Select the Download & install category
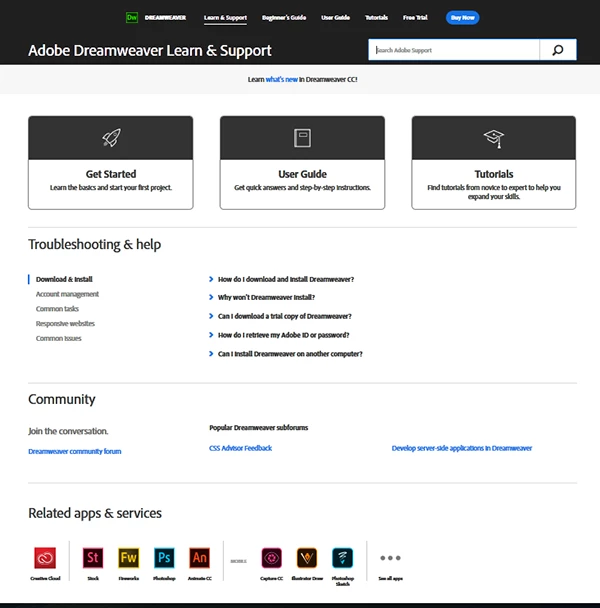The image size is (600, 608). (x=64, y=279)
